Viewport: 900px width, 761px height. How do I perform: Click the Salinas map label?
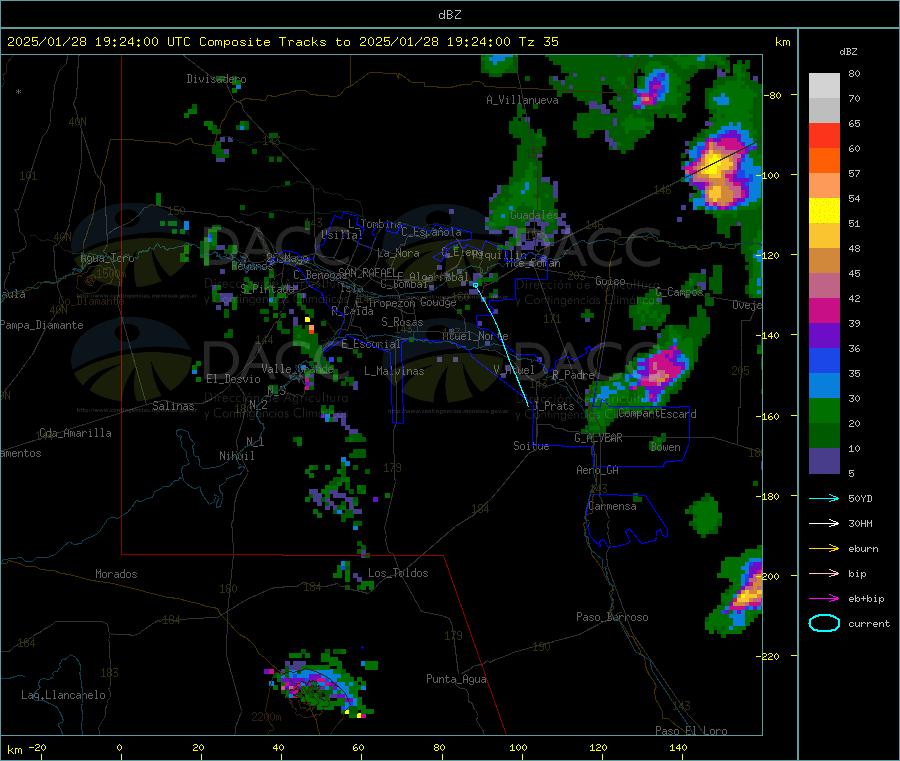click(x=173, y=406)
